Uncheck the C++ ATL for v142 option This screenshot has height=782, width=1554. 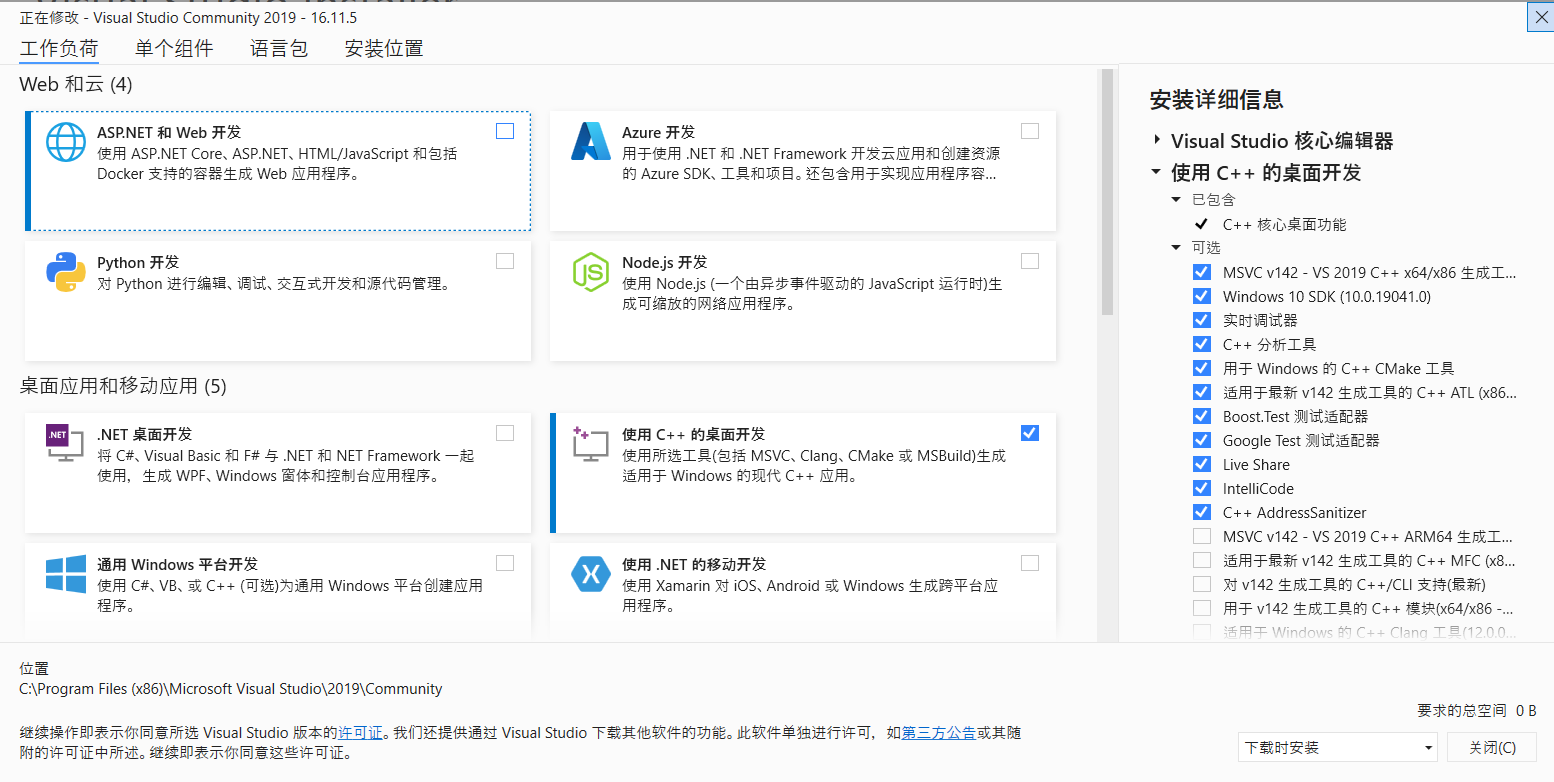click(1202, 392)
